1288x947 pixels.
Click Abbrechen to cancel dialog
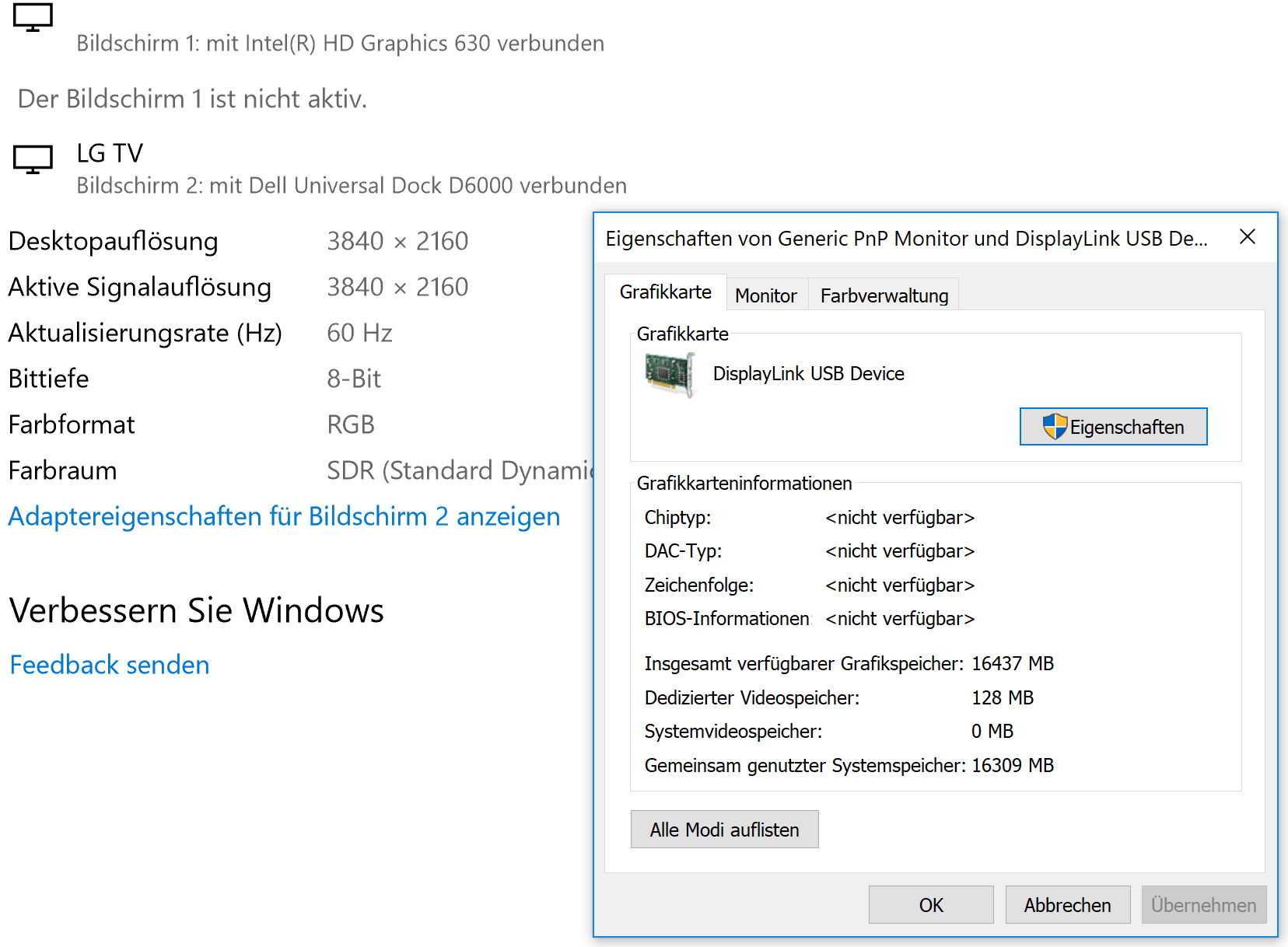(1068, 905)
